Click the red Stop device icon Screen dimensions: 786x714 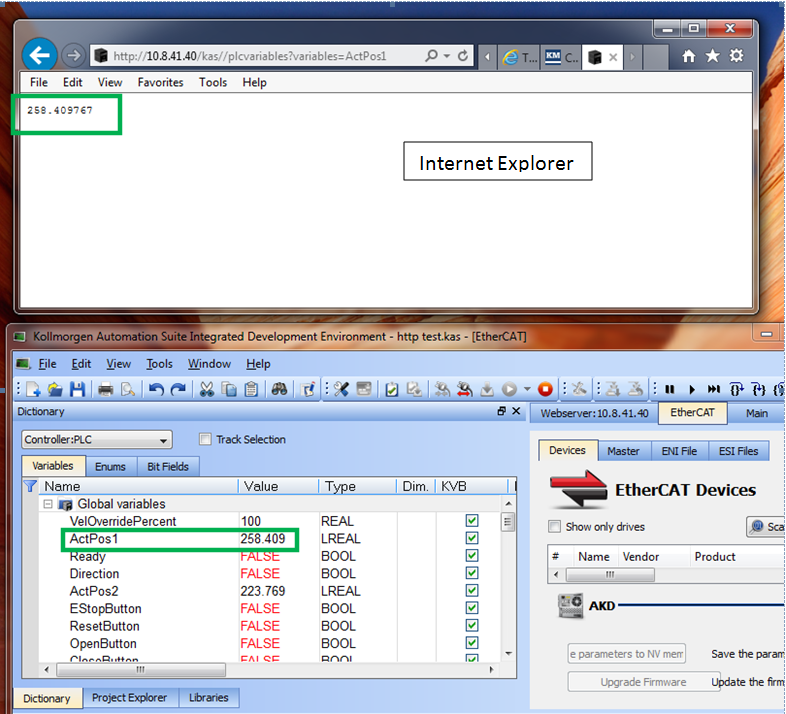pyautogui.click(x=545, y=389)
